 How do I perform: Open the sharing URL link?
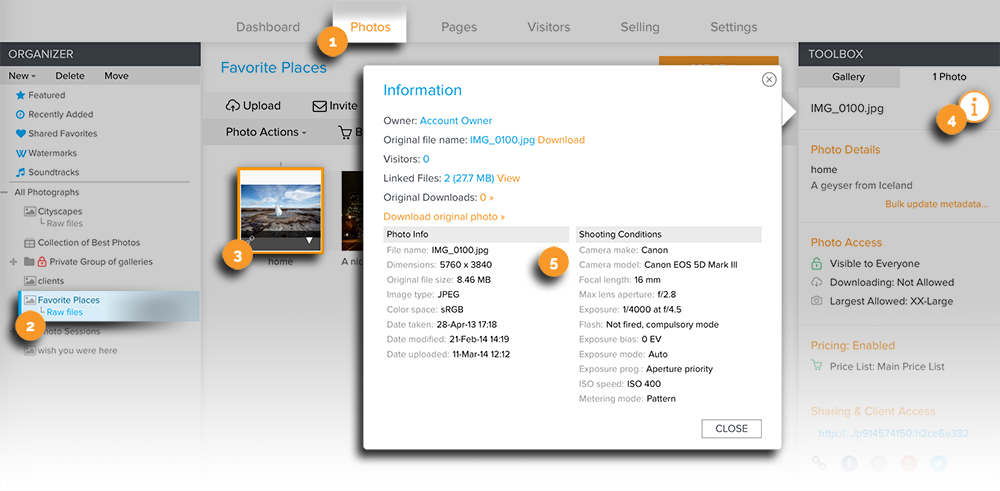click(893, 434)
